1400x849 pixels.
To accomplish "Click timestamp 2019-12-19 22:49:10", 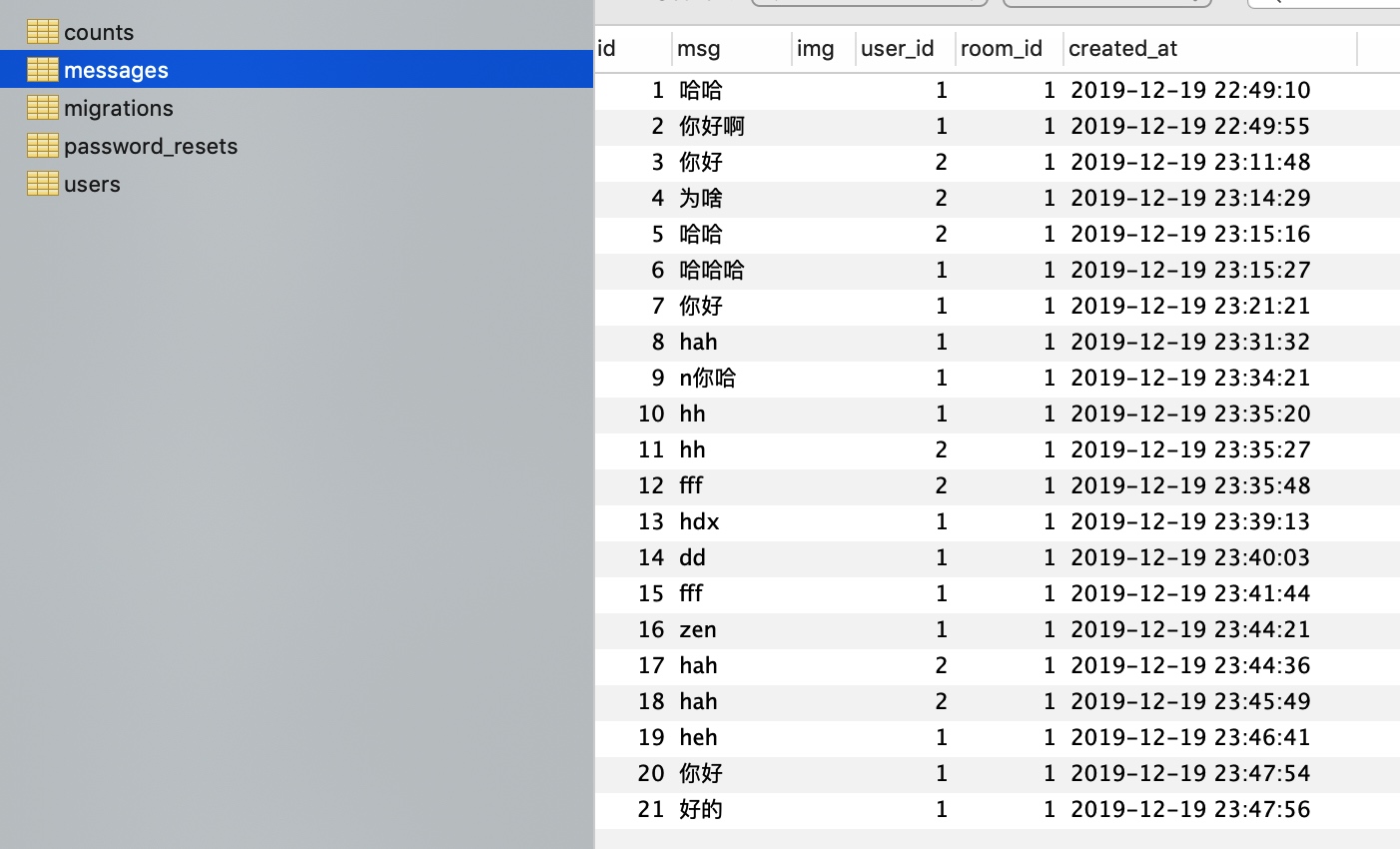I will 1190,90.
